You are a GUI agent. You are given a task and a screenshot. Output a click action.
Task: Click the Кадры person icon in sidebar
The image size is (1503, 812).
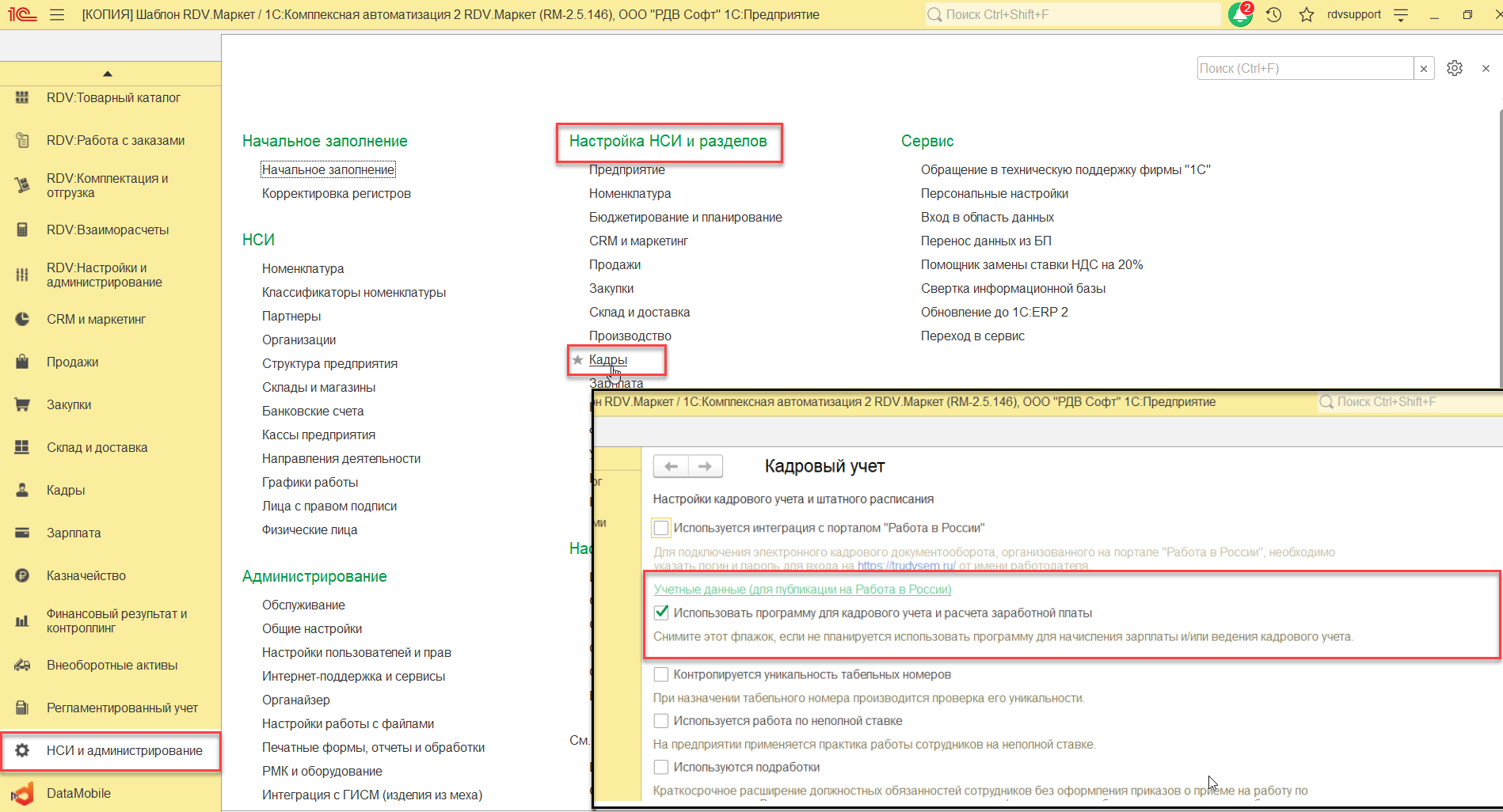click(x=22, y=490)
